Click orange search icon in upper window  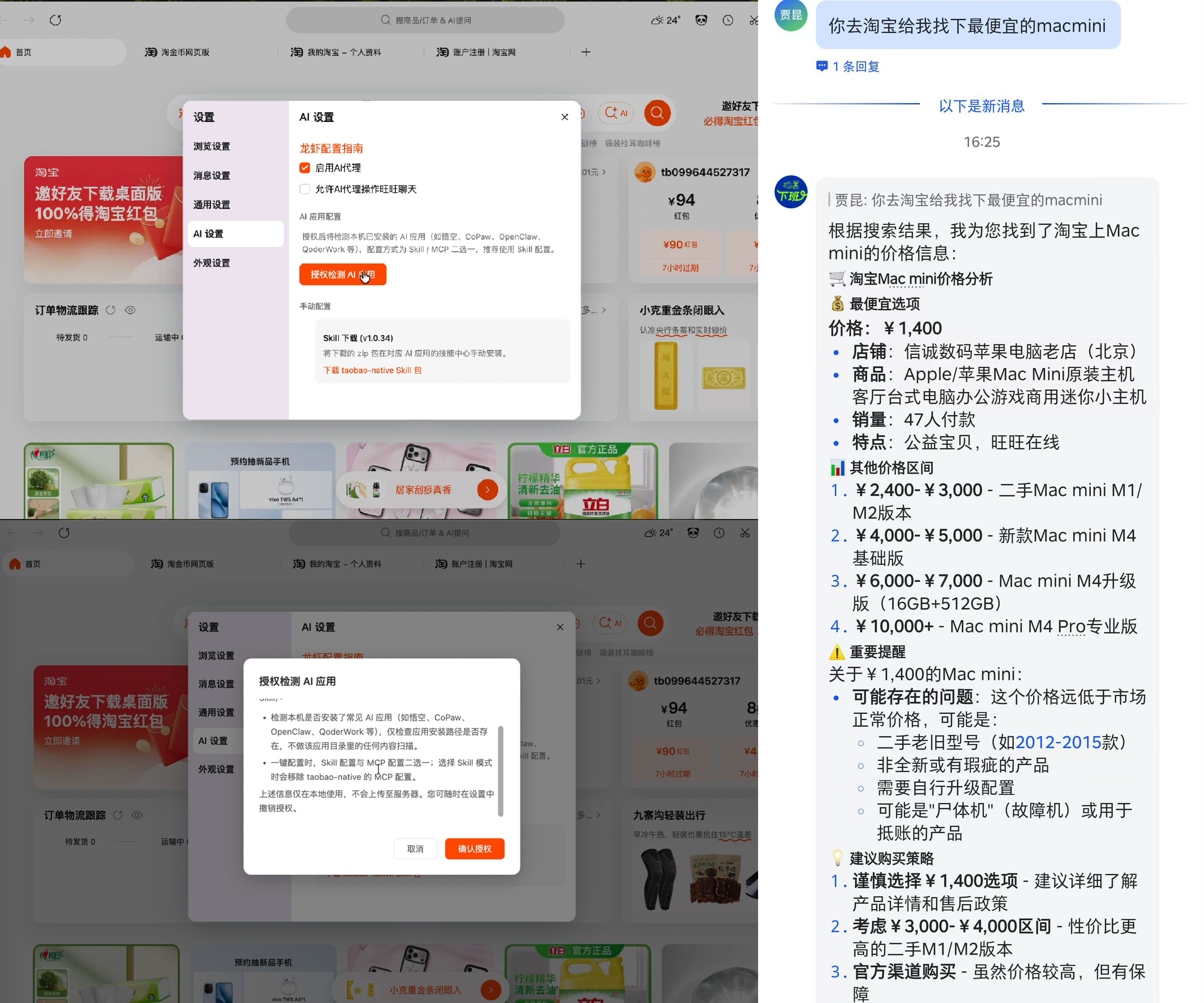[x=657, y=113]
